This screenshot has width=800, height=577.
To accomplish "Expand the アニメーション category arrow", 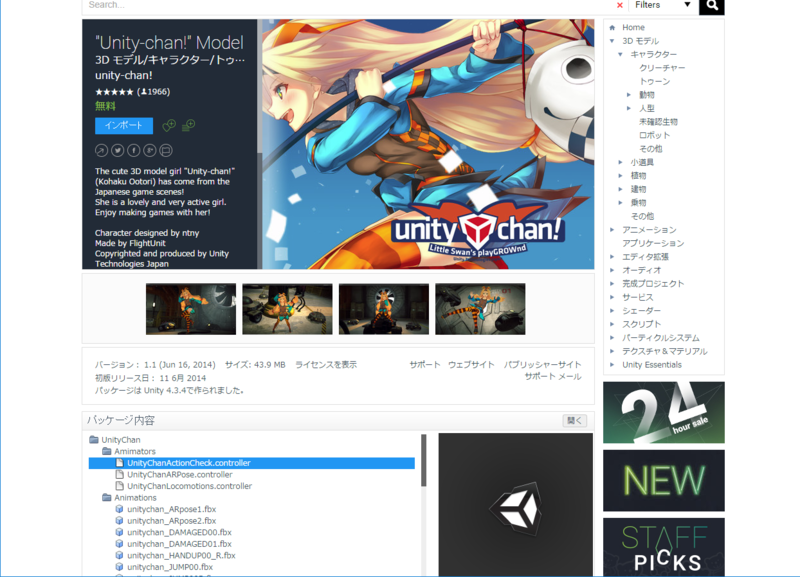I will [612, 230].
